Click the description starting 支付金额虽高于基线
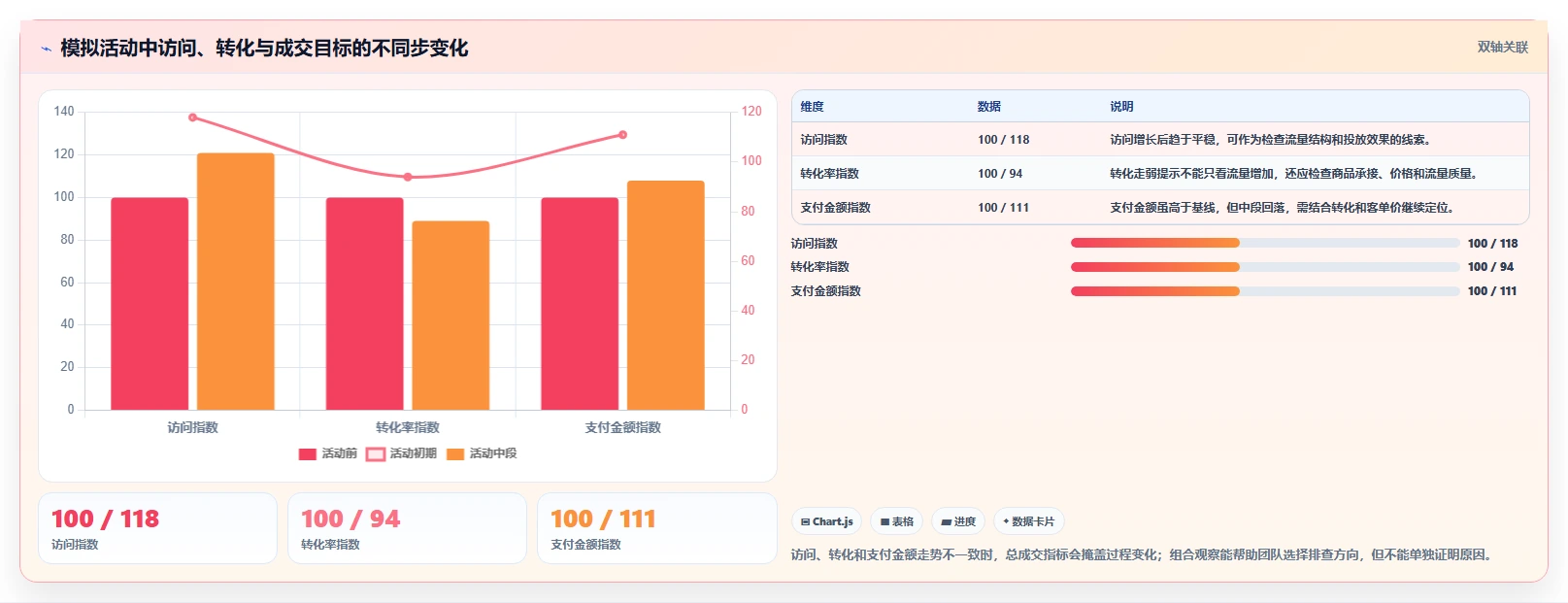The image size is (1568, 603). (1284, 208)
